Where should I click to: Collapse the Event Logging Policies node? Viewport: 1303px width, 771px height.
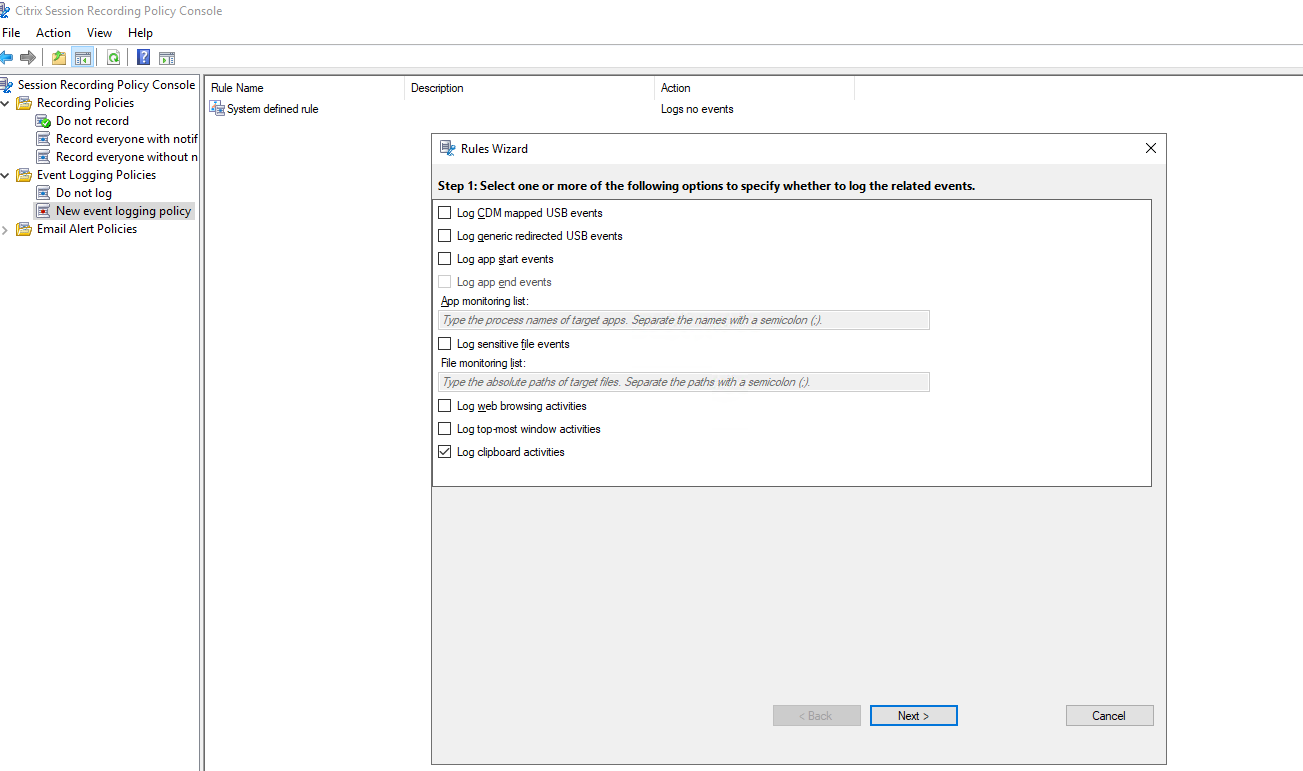[x=6, y=175]
